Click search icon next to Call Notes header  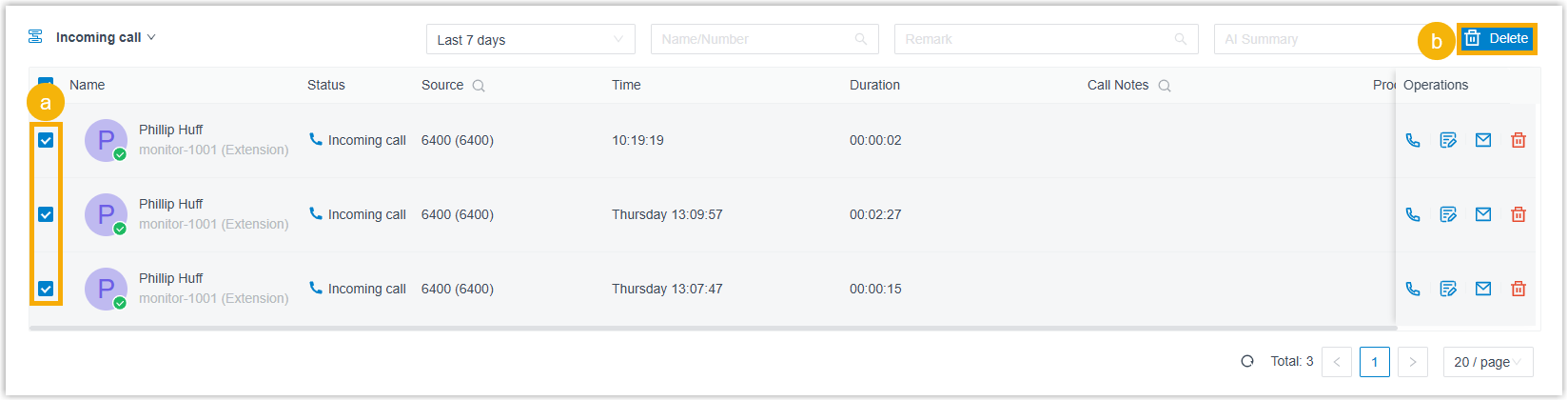coord(1165,86)
